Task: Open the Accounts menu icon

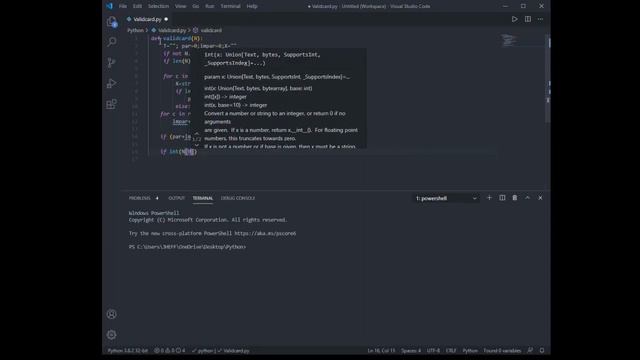Action: (111, 314)
